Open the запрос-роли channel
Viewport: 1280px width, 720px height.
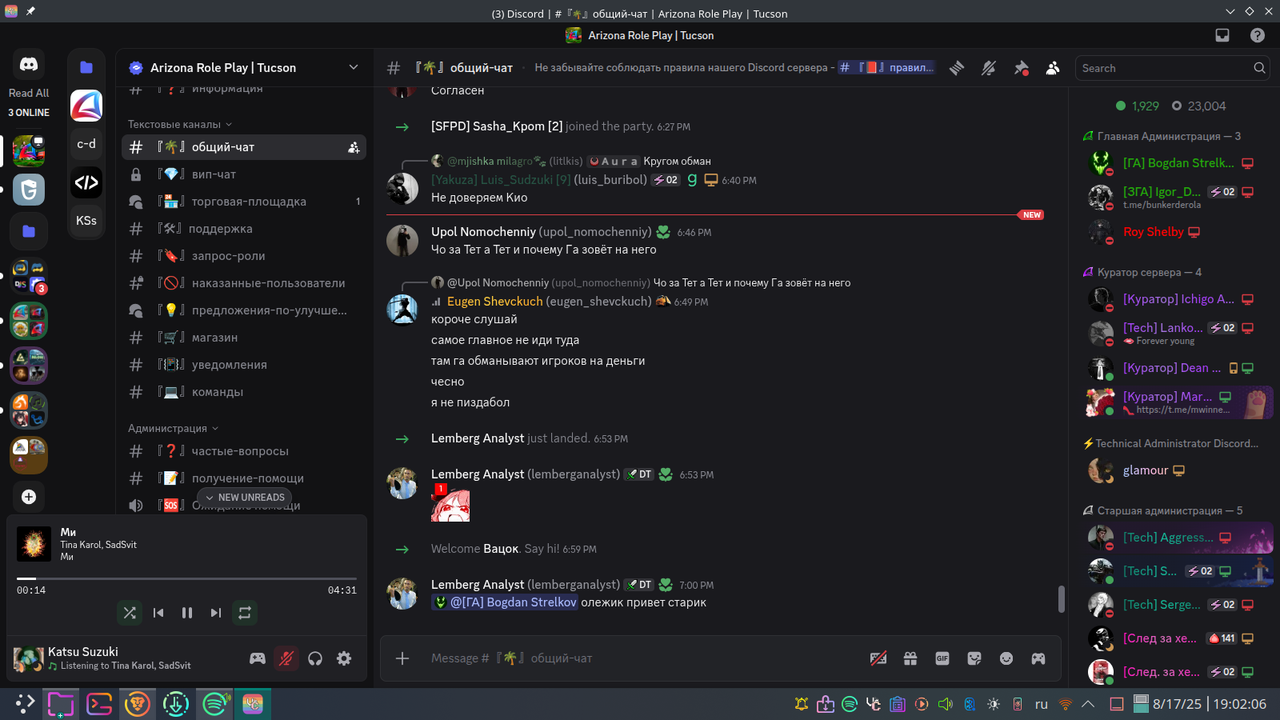pos(244,256)
